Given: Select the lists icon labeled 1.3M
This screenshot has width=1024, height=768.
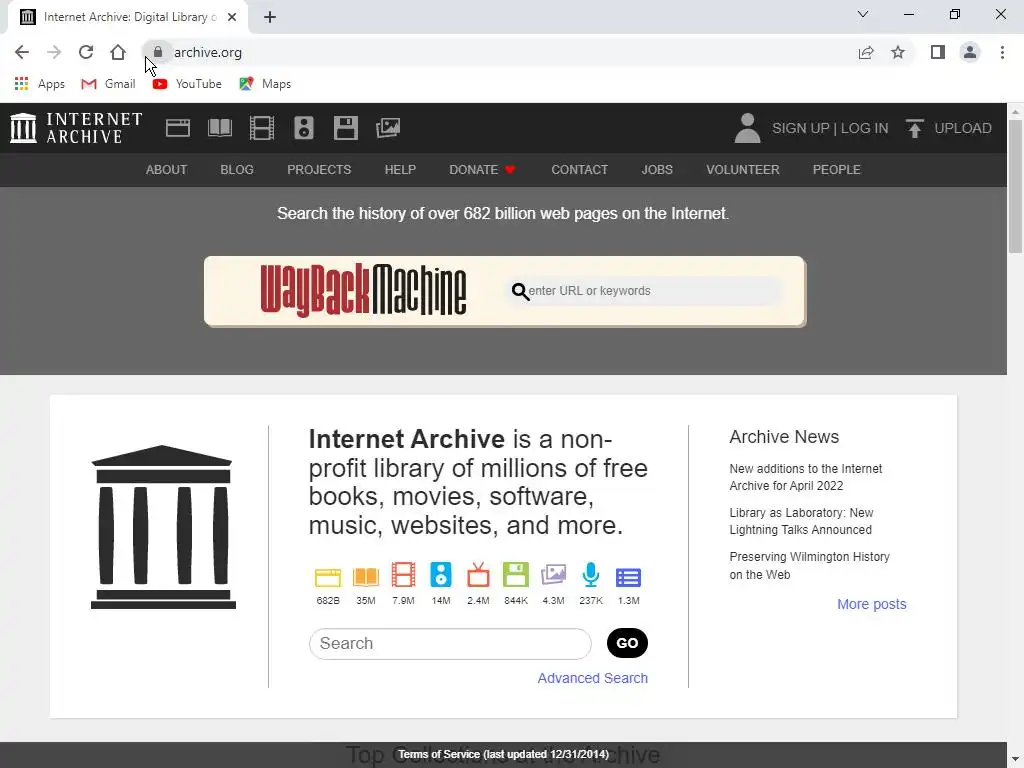Looking at the screenshot, I should (x=628, y=577).
